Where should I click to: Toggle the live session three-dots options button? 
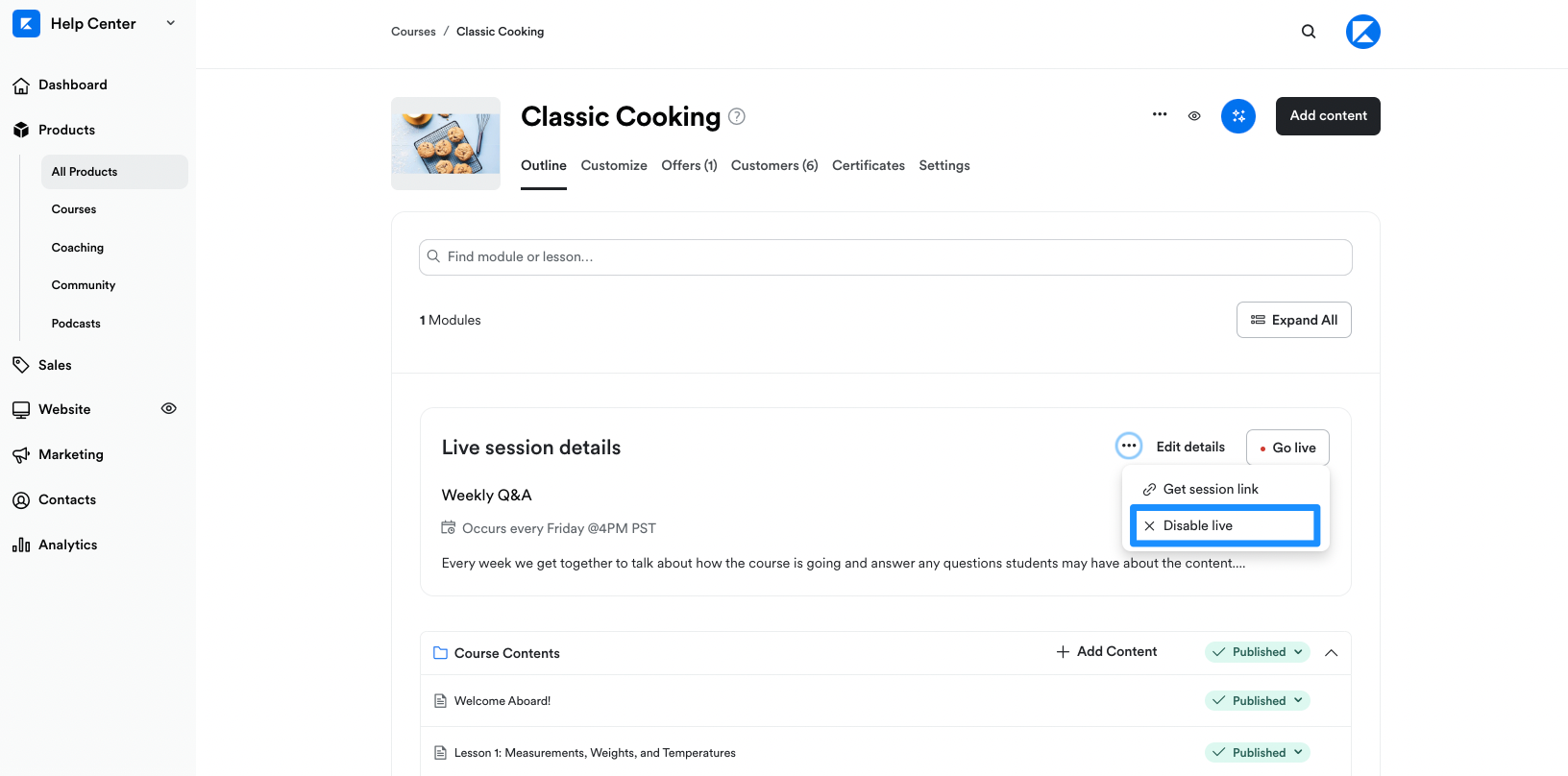(1129, 446)
